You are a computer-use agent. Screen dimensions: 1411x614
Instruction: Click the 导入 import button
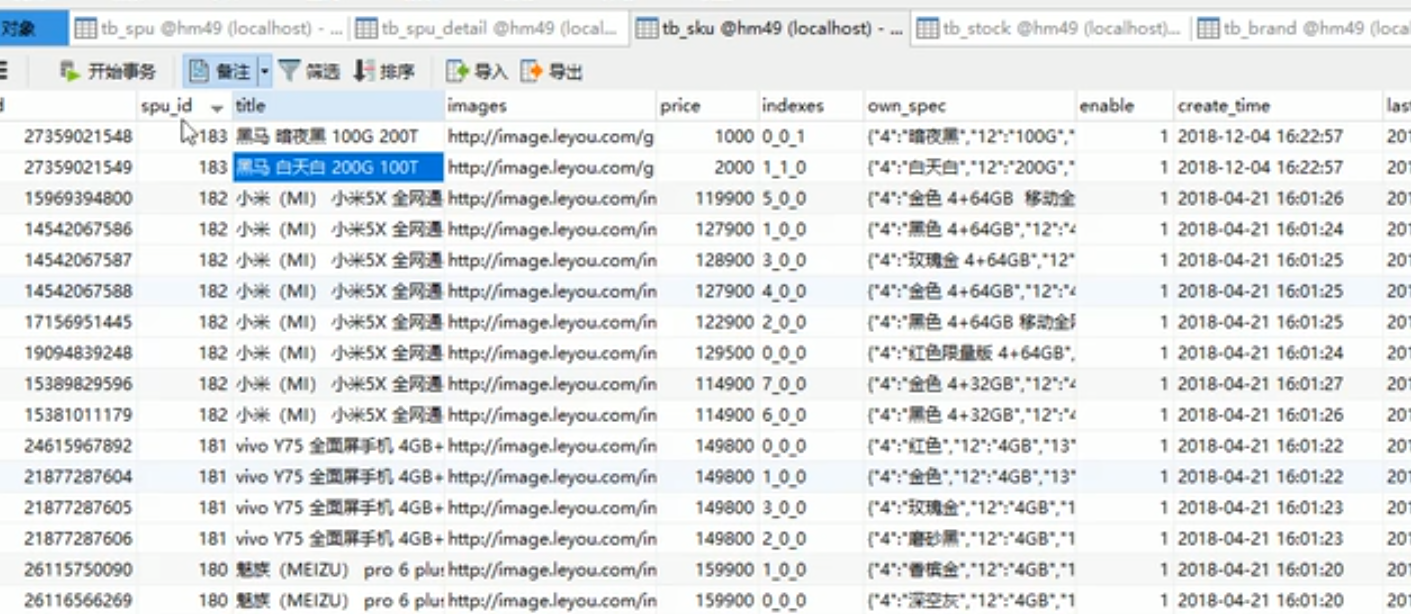(477, 71)
